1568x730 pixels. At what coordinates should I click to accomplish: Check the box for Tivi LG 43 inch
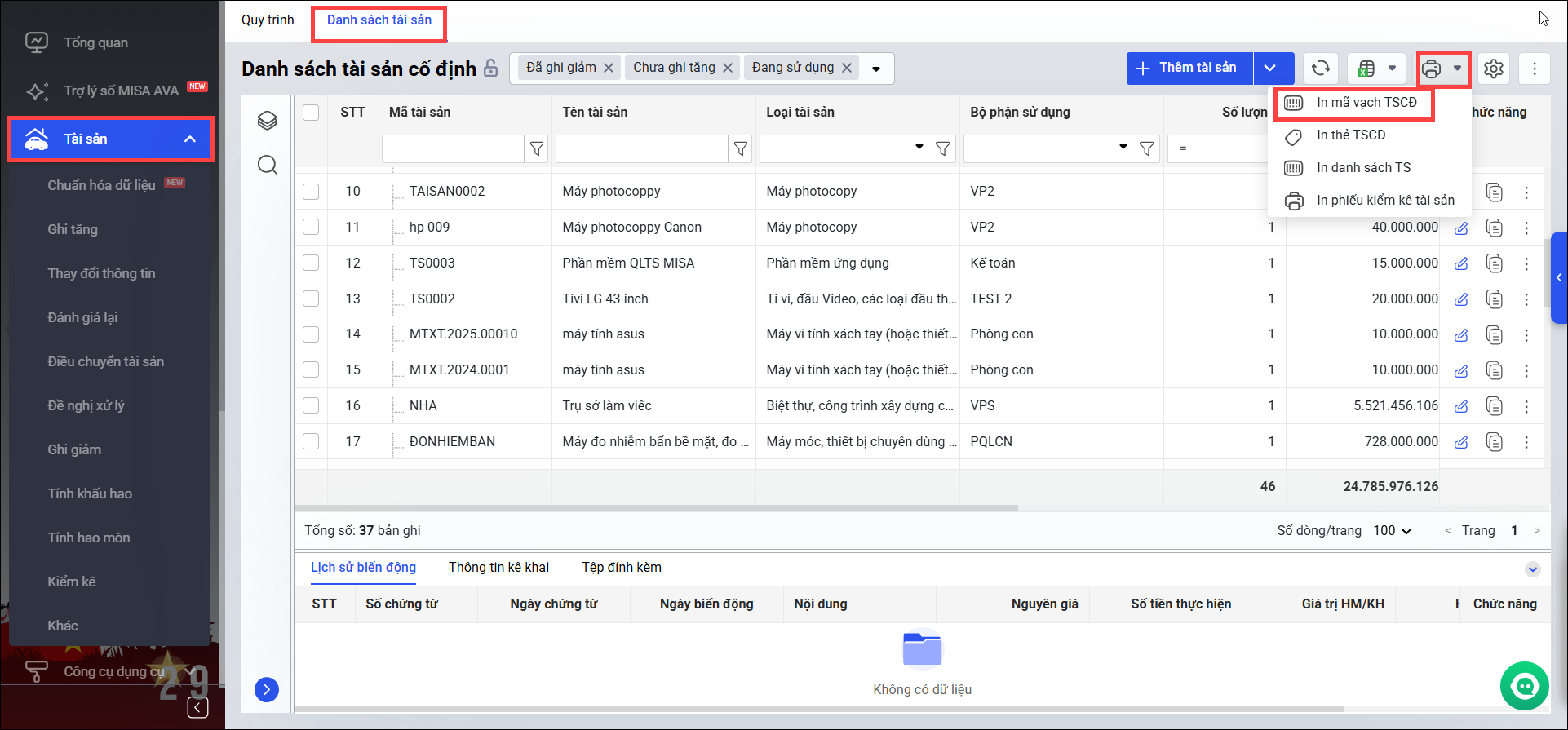click(x=311, y=299)
